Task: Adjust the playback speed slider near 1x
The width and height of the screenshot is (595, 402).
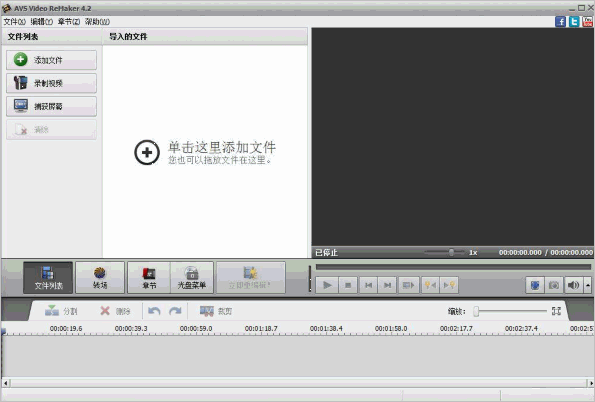Action: coord(451,252)
